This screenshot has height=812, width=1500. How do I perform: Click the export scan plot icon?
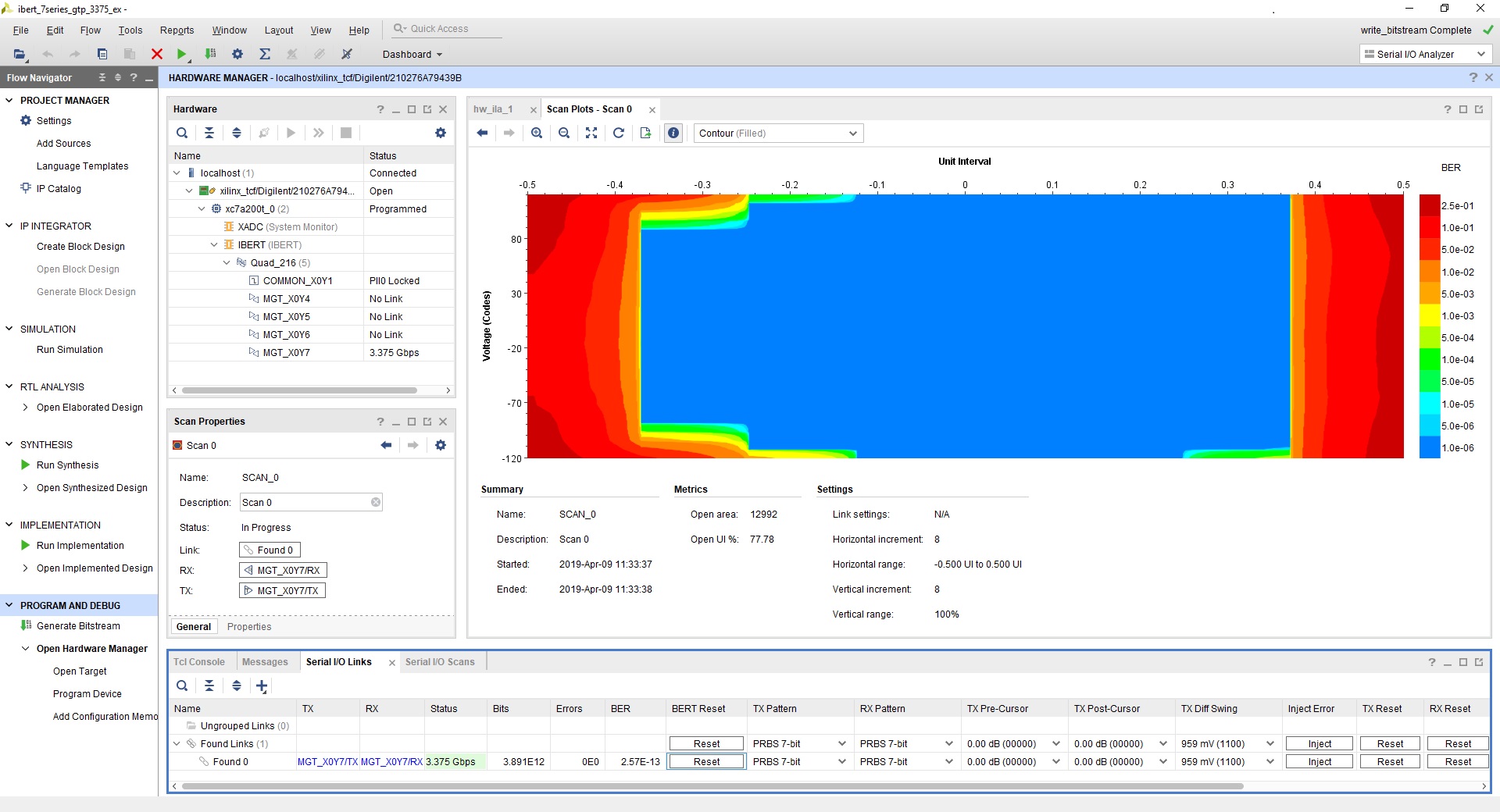[x=645, y=133]
